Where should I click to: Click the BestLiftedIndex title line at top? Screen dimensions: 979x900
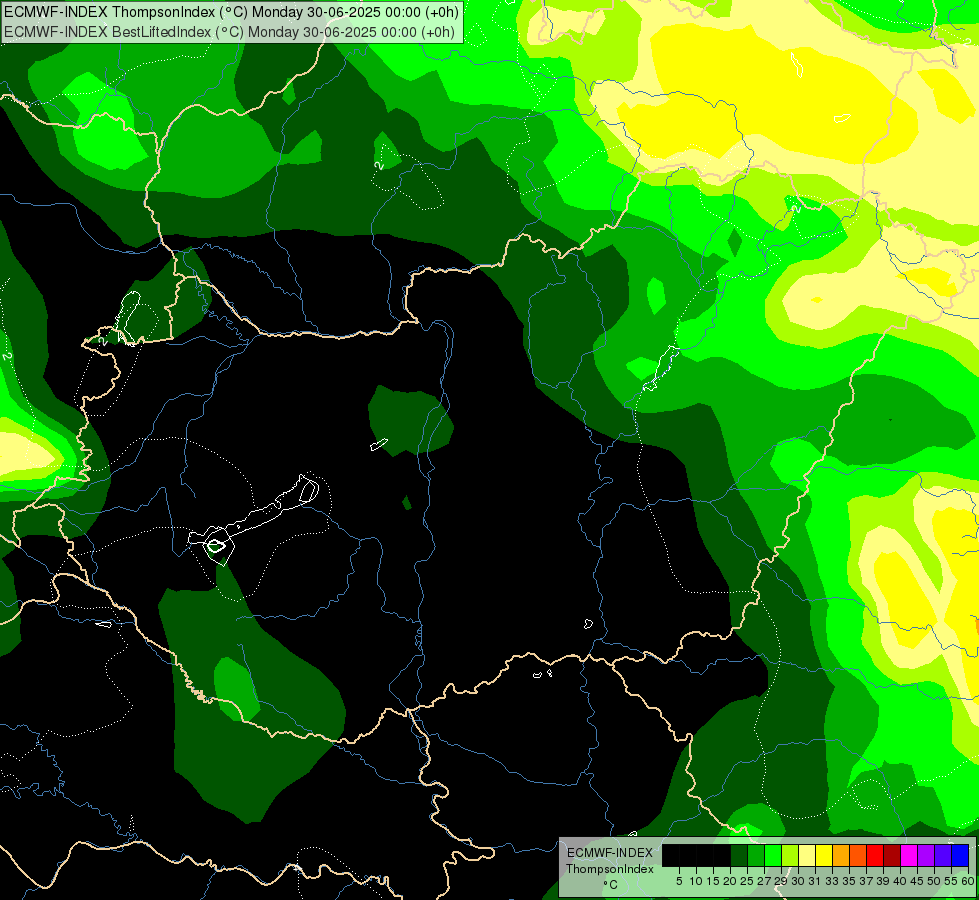tap(229, 32)
